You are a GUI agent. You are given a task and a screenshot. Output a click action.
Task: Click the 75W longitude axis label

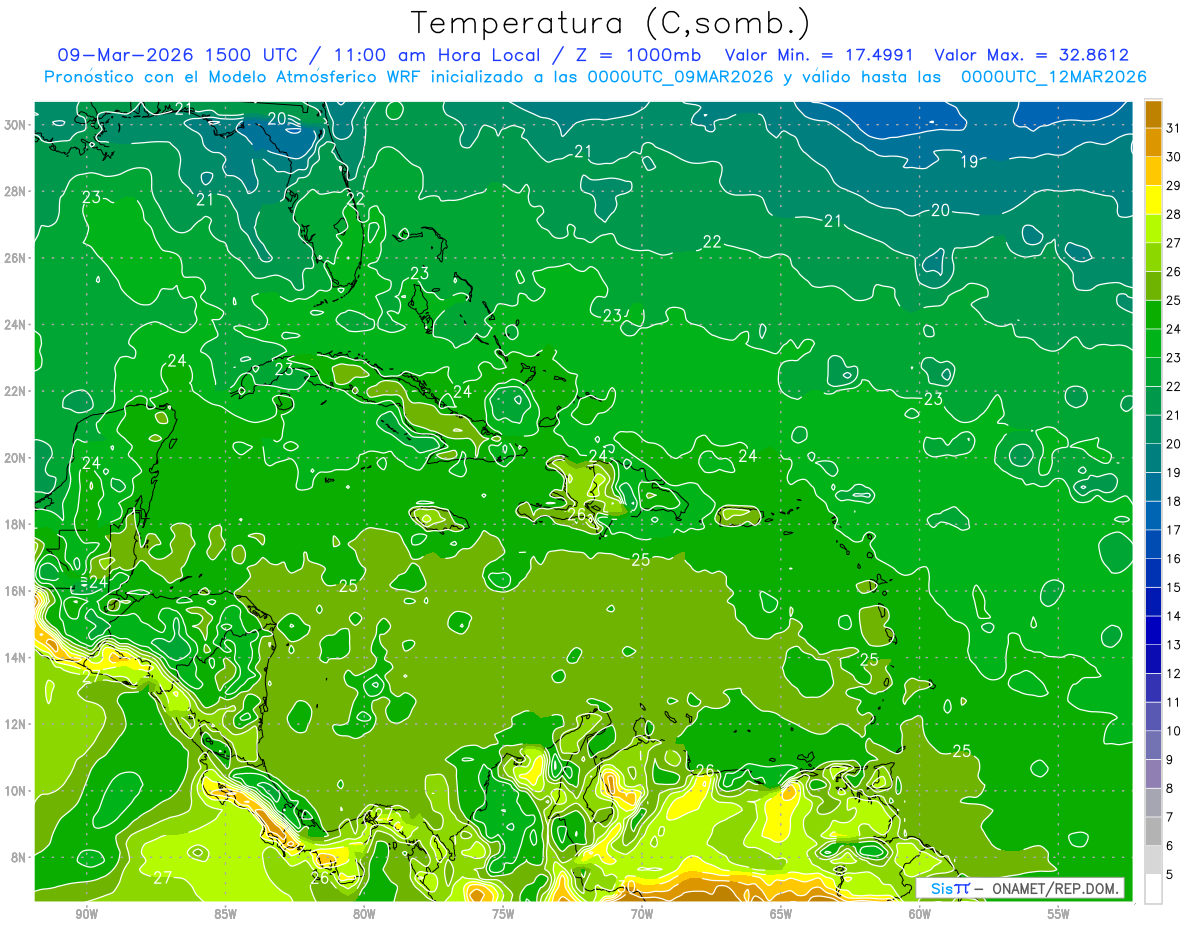503,914
